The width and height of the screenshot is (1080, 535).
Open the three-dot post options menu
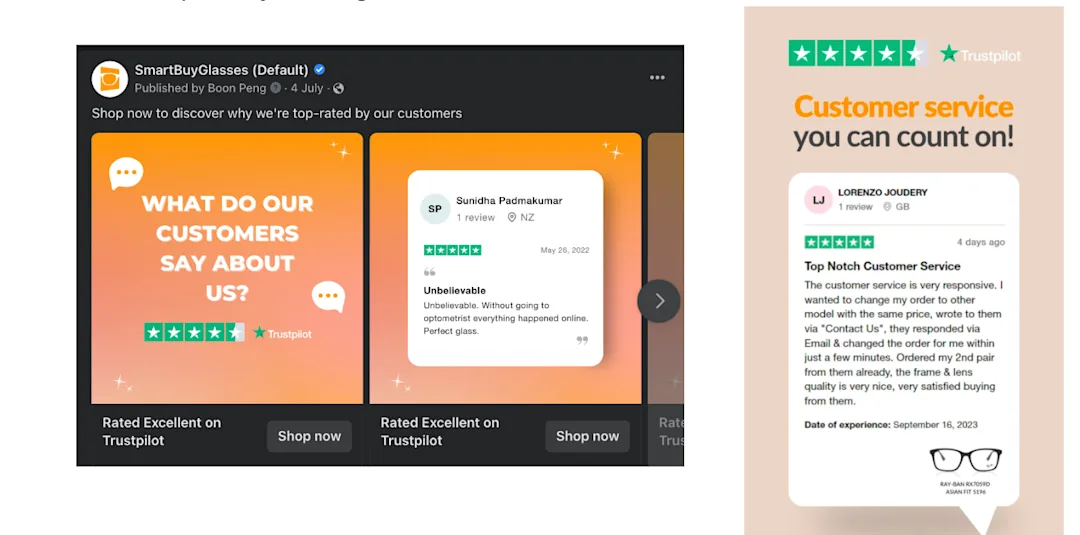pos(657,78)
